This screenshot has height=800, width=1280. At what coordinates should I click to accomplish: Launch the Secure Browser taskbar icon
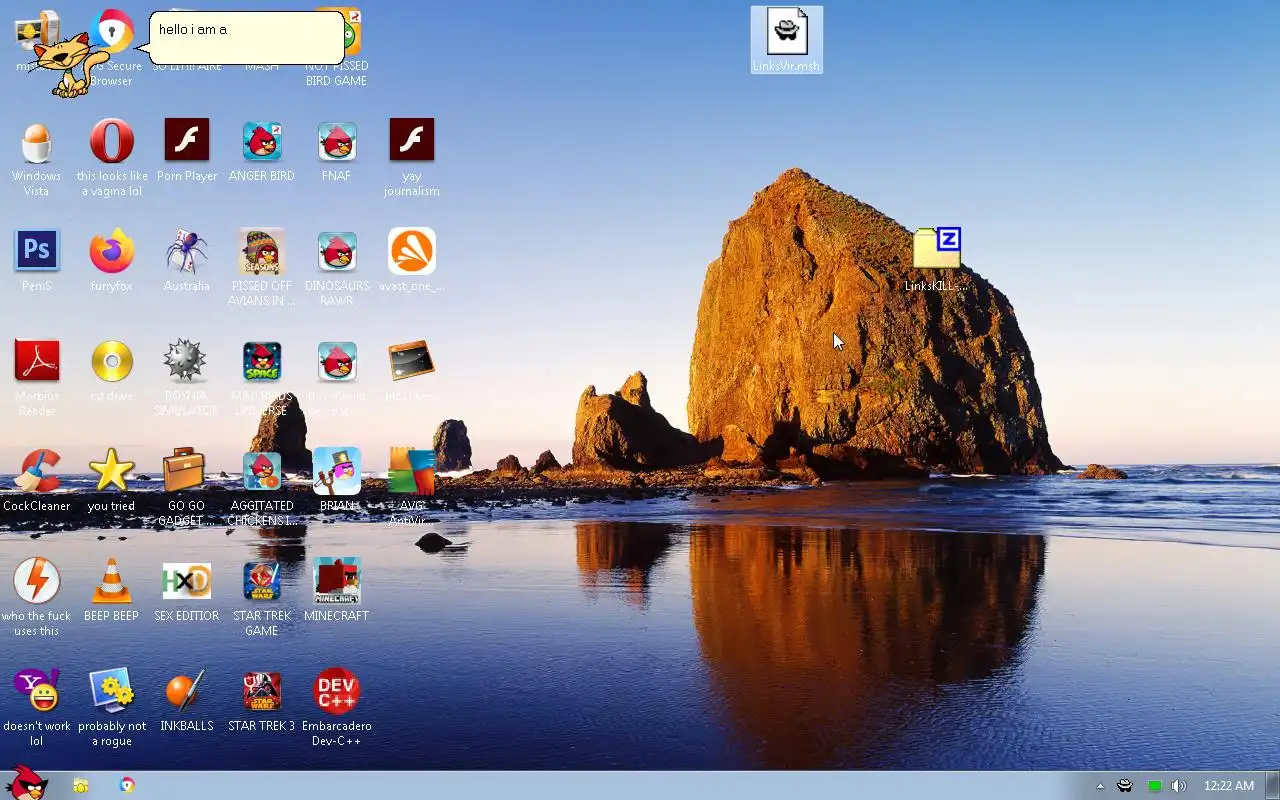coord(127,785)
